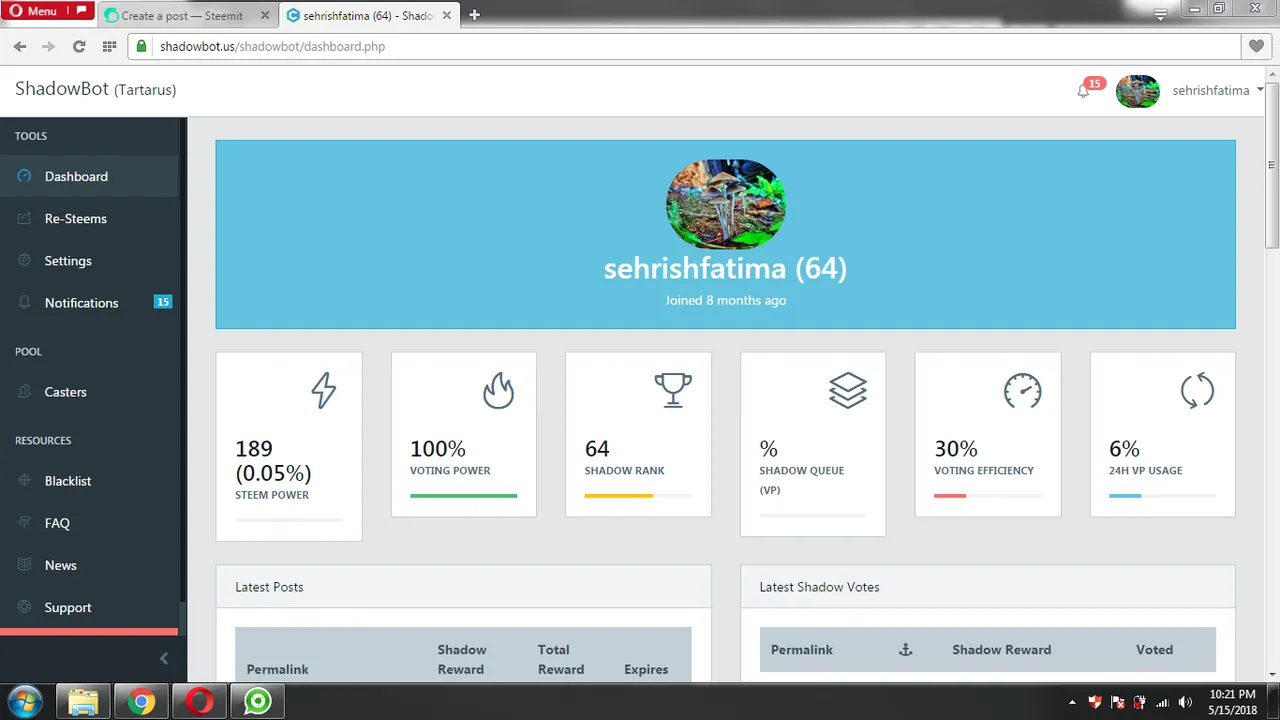Click the green Voting Power progress bar
Viewport: 1280px width, 720px height.
[x=463, y=495]
